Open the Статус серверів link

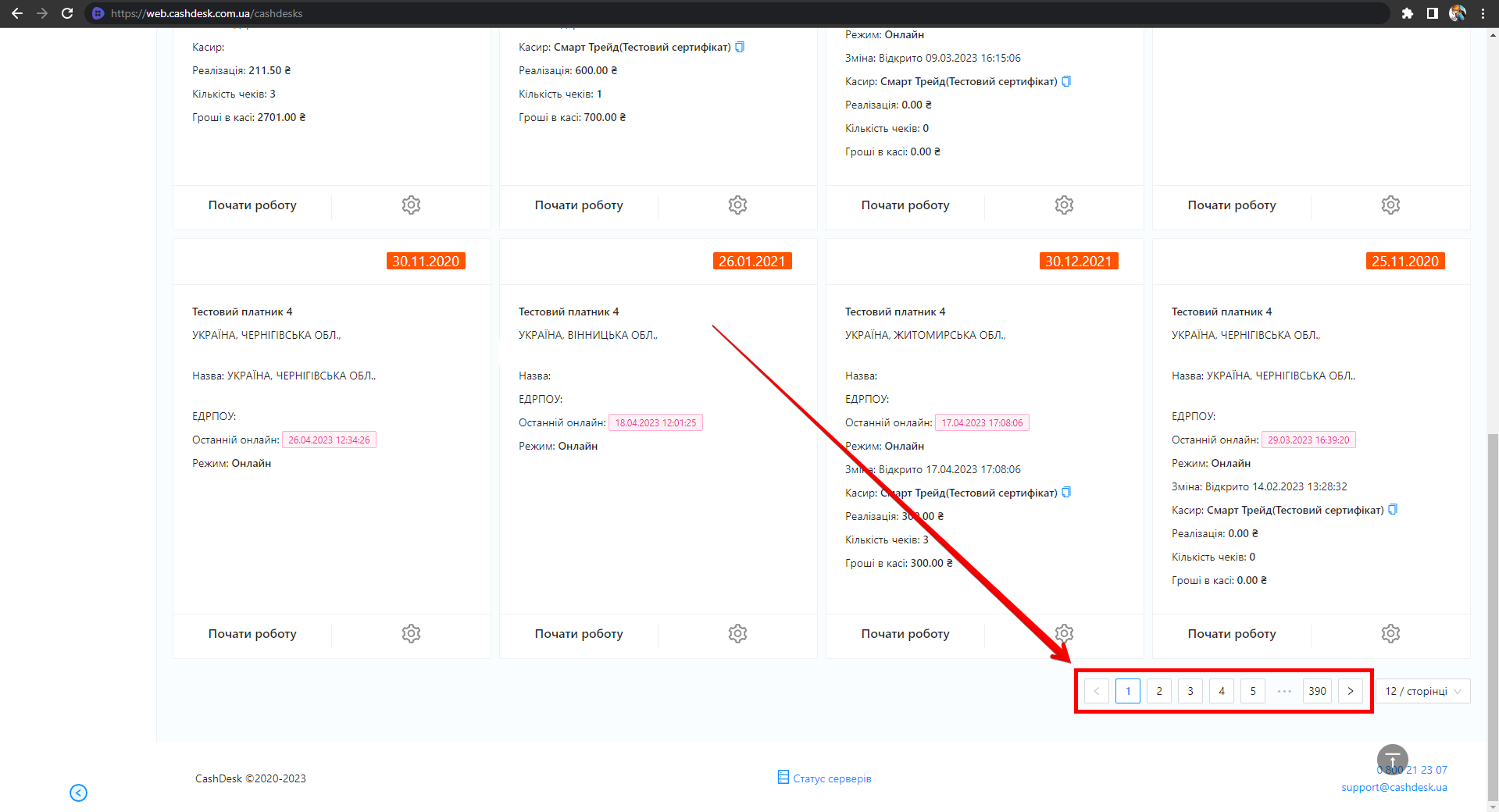point(831,778)
